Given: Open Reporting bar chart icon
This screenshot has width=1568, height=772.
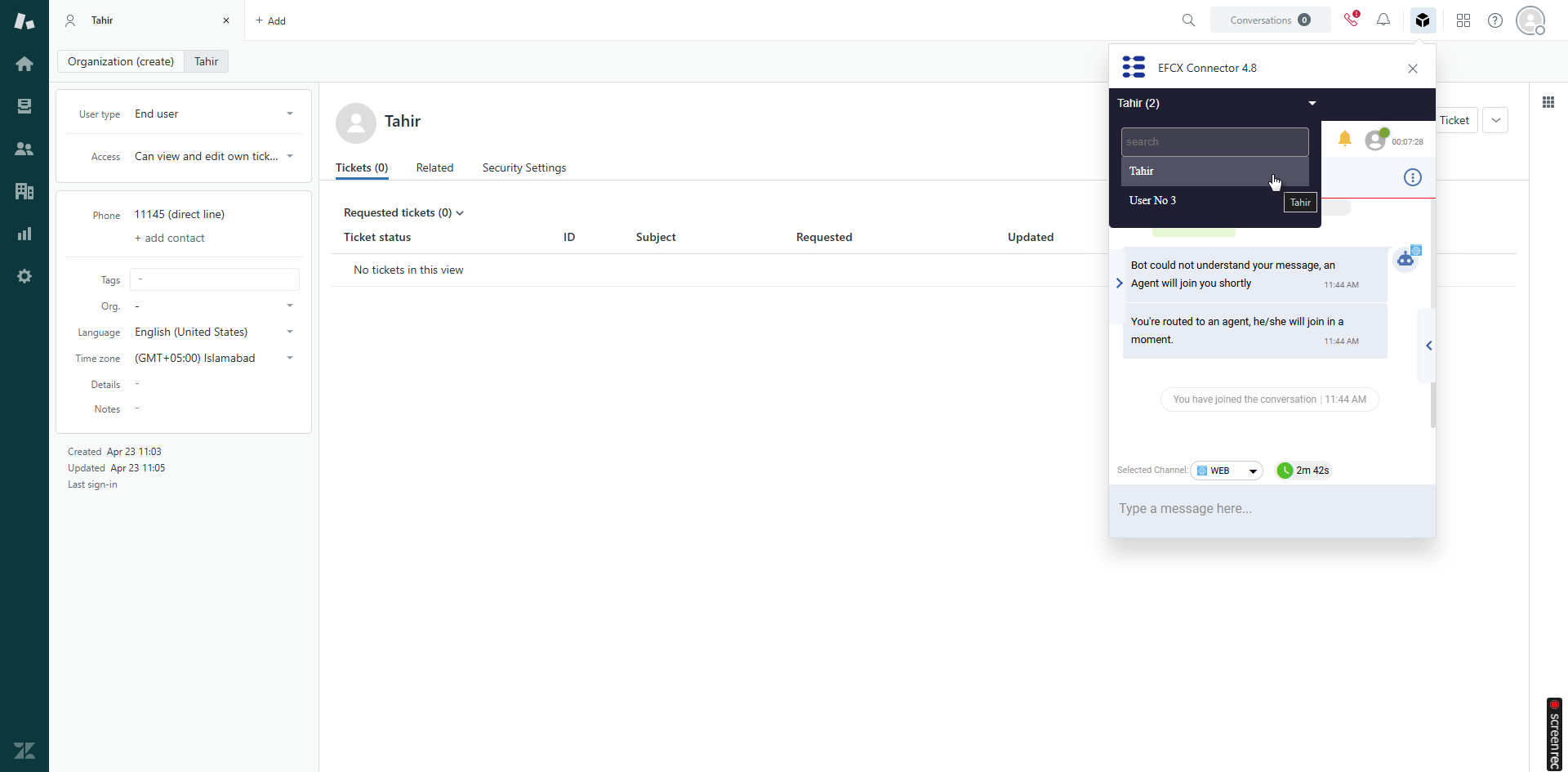Looking at the screenshot, I should [x=24, y=234].
